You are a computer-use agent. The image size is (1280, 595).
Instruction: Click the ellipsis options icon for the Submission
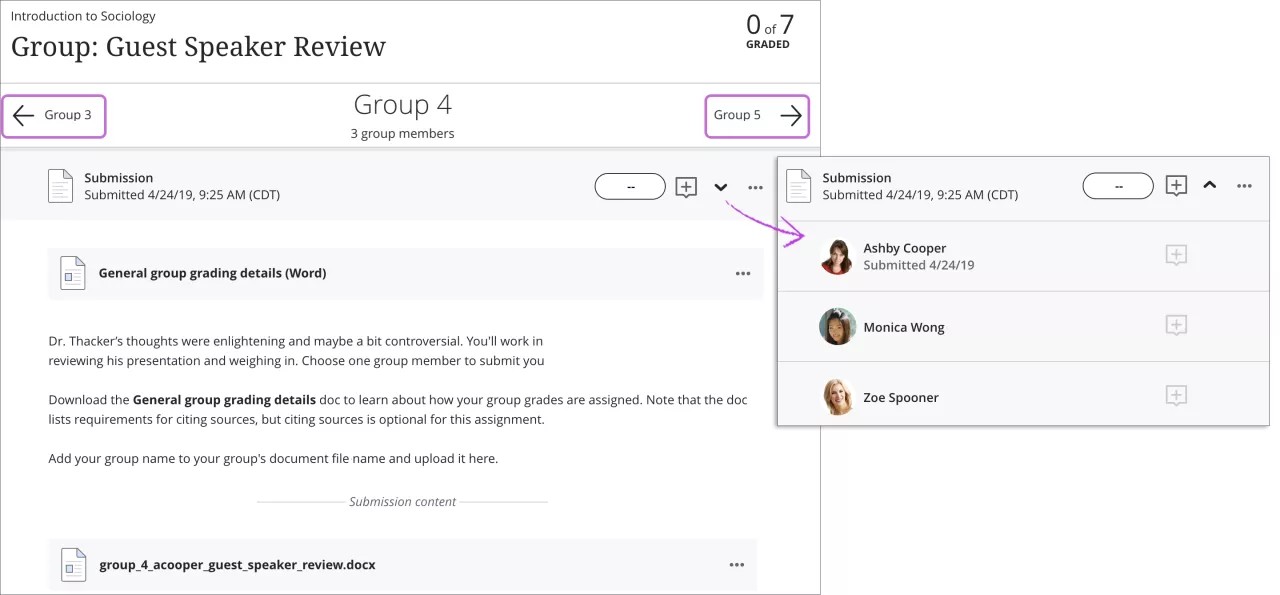click(x=757, y=187)
